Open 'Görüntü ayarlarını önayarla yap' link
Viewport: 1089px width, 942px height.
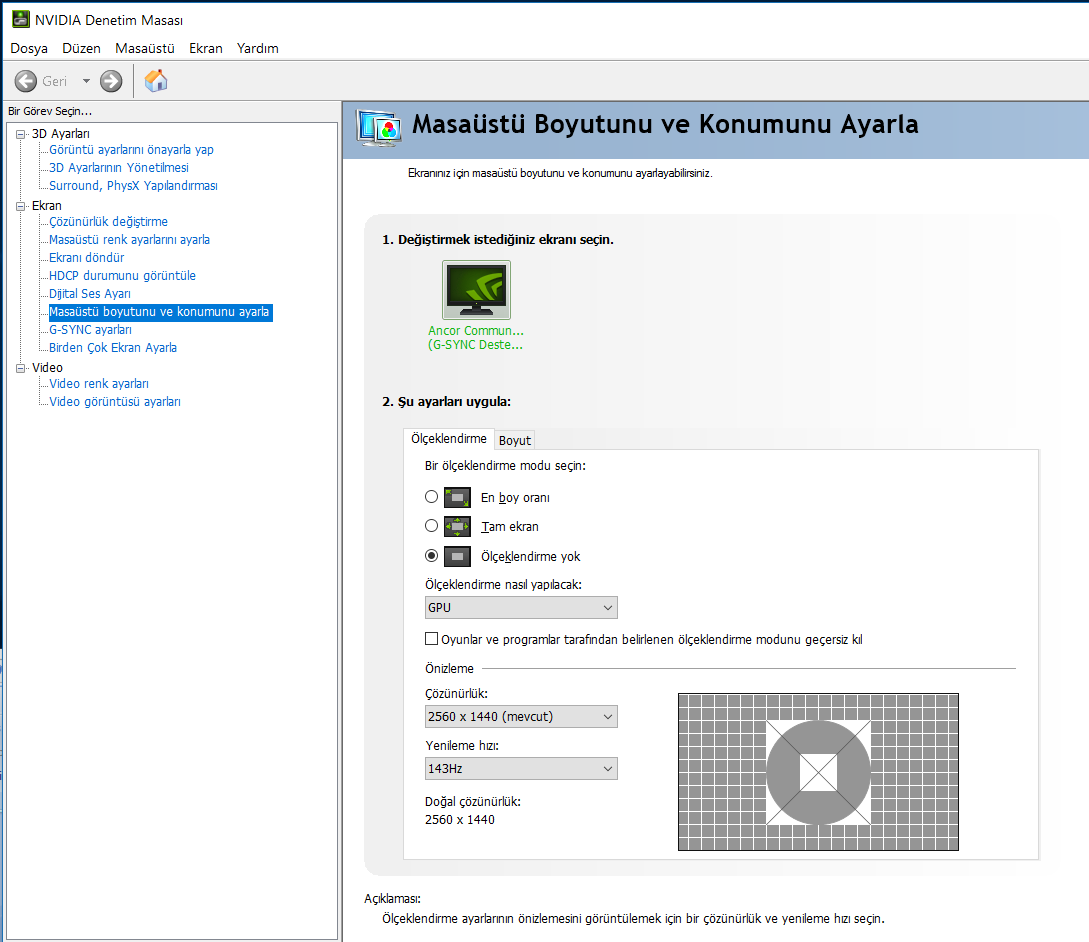[131, 150]
